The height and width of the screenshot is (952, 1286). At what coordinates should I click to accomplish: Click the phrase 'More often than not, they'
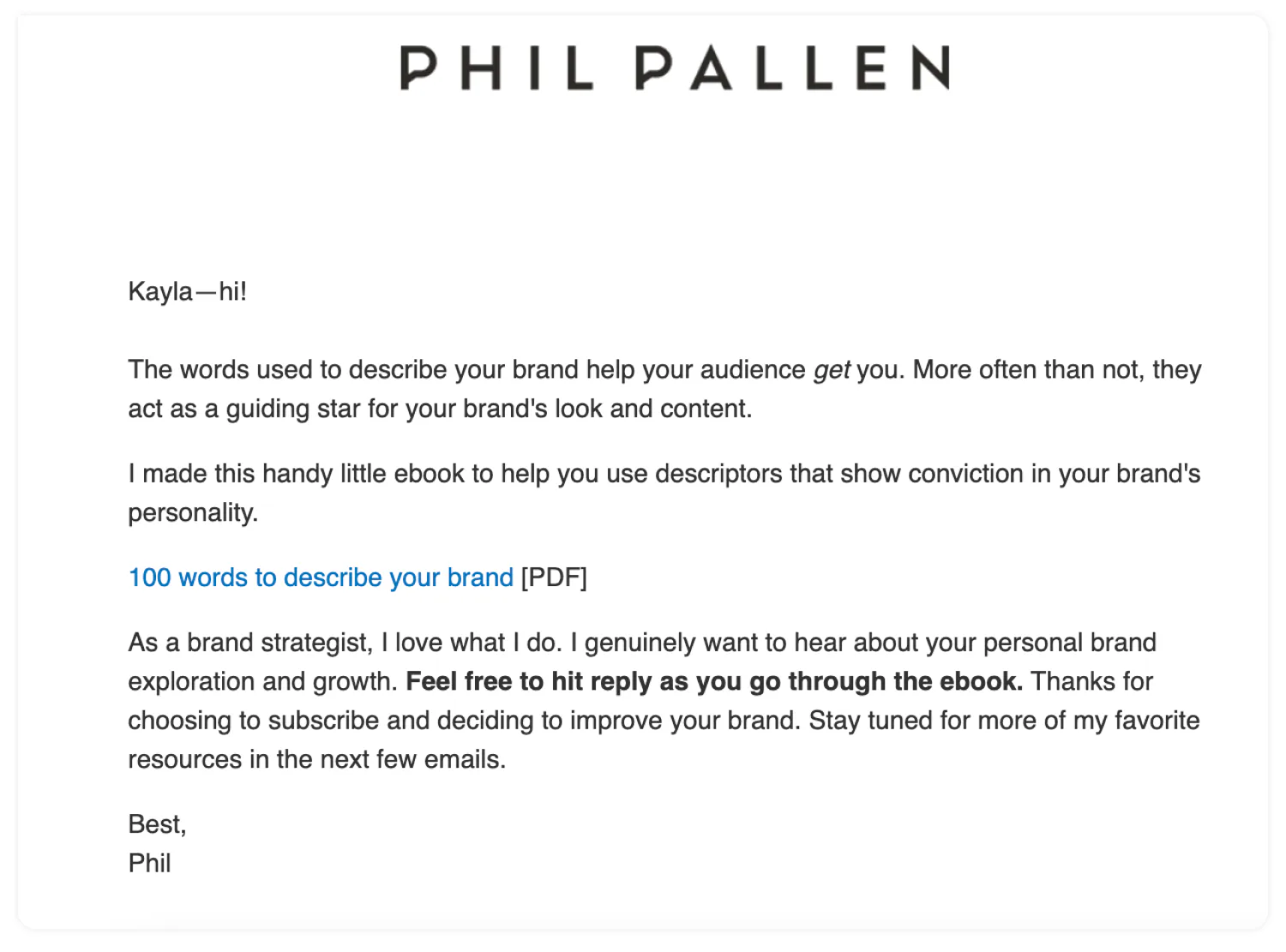click(x=1056, y=370)
